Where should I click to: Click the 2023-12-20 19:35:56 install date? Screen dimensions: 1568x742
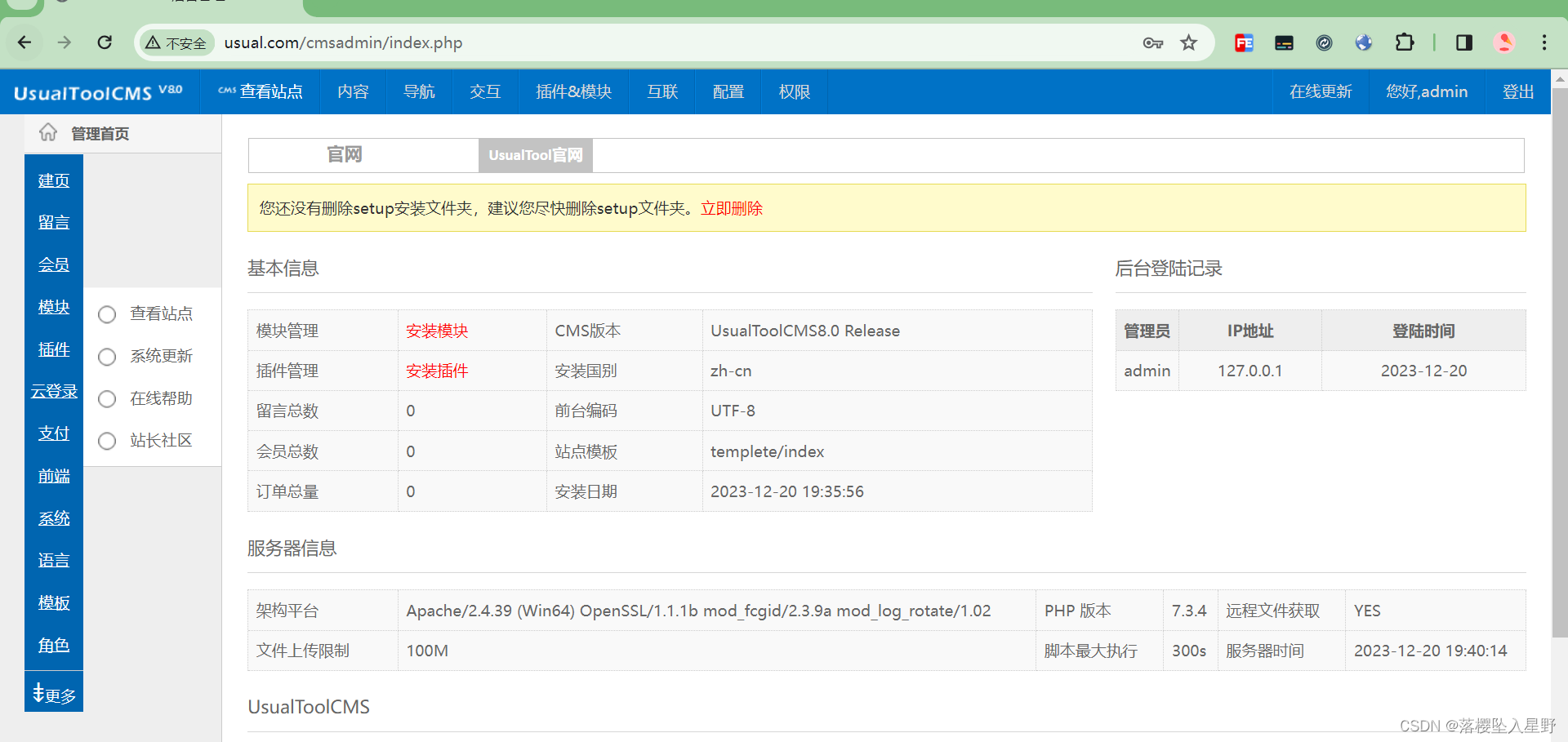[x=787, y=491]
